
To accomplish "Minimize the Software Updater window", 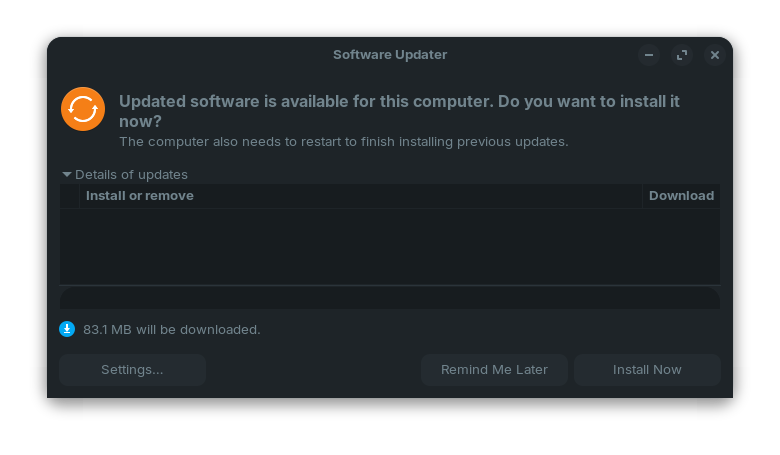I will [649, 55].
